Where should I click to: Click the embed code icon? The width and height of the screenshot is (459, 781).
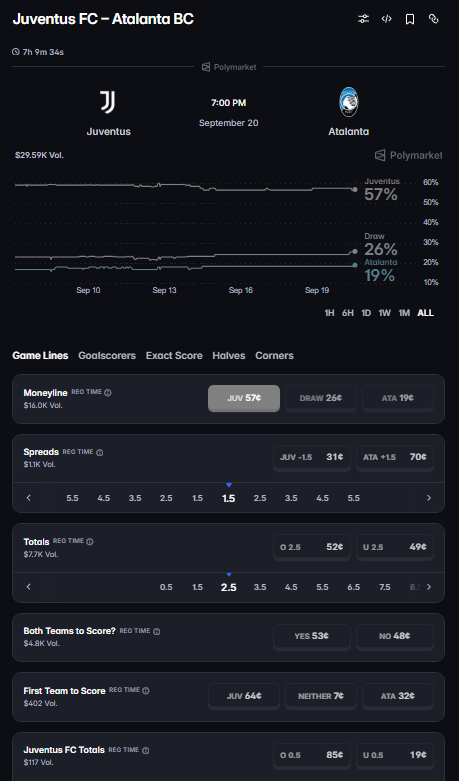(387, 19)
